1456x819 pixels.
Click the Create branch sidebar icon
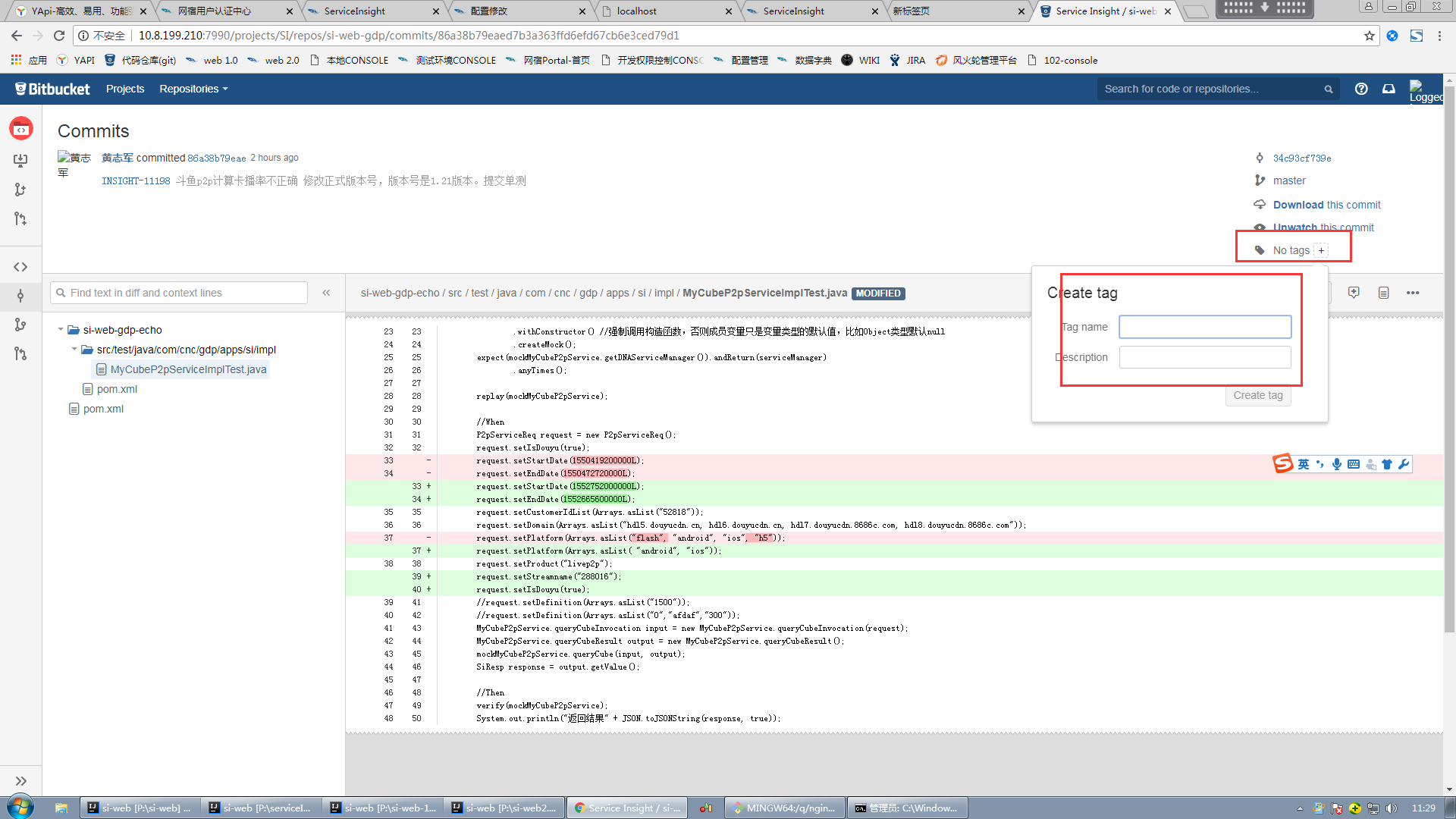pos(20,190)
